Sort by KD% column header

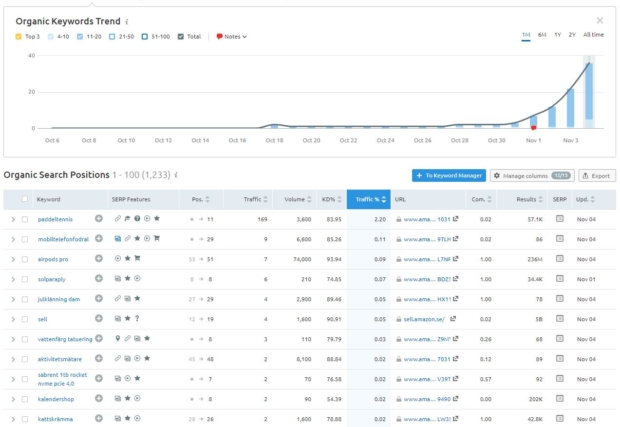tap(331, 199)
